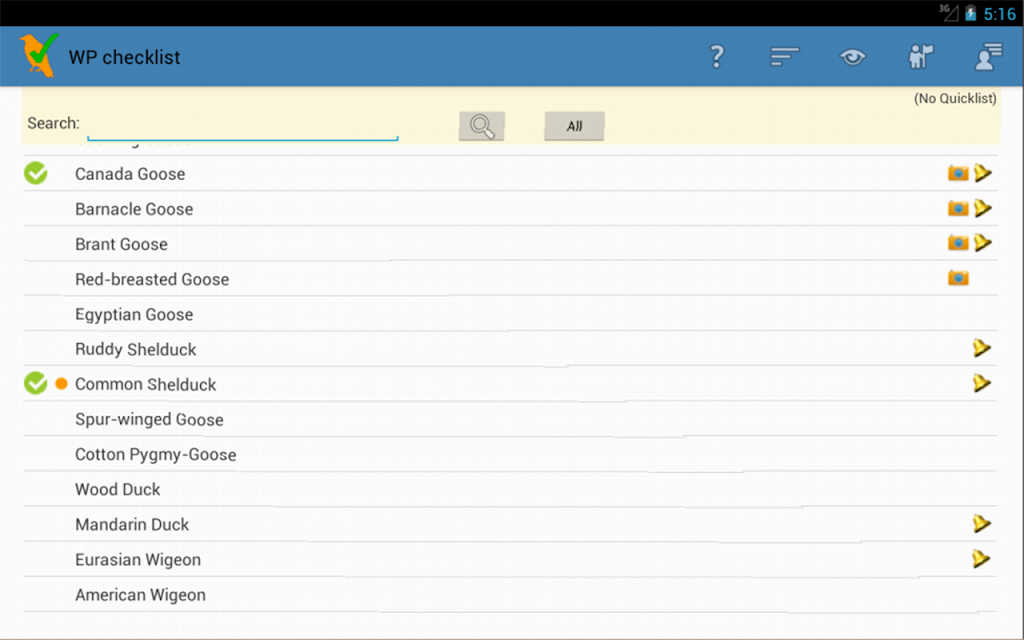Click the orange dot beside Common Shelduck
Screen dimensions: 1024x640
point(61,383)
